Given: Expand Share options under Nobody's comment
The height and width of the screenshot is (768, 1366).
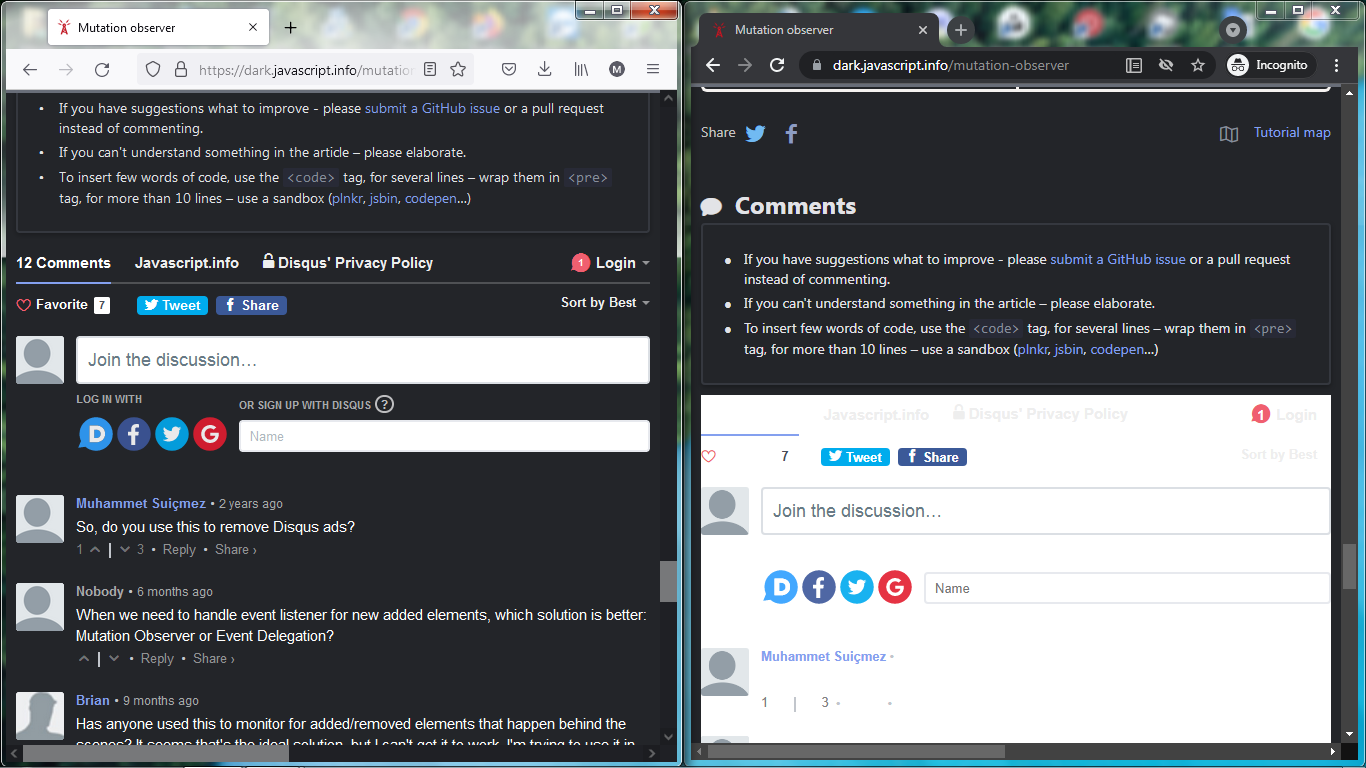Looking at the screenshot, I should tap(213, 658).
